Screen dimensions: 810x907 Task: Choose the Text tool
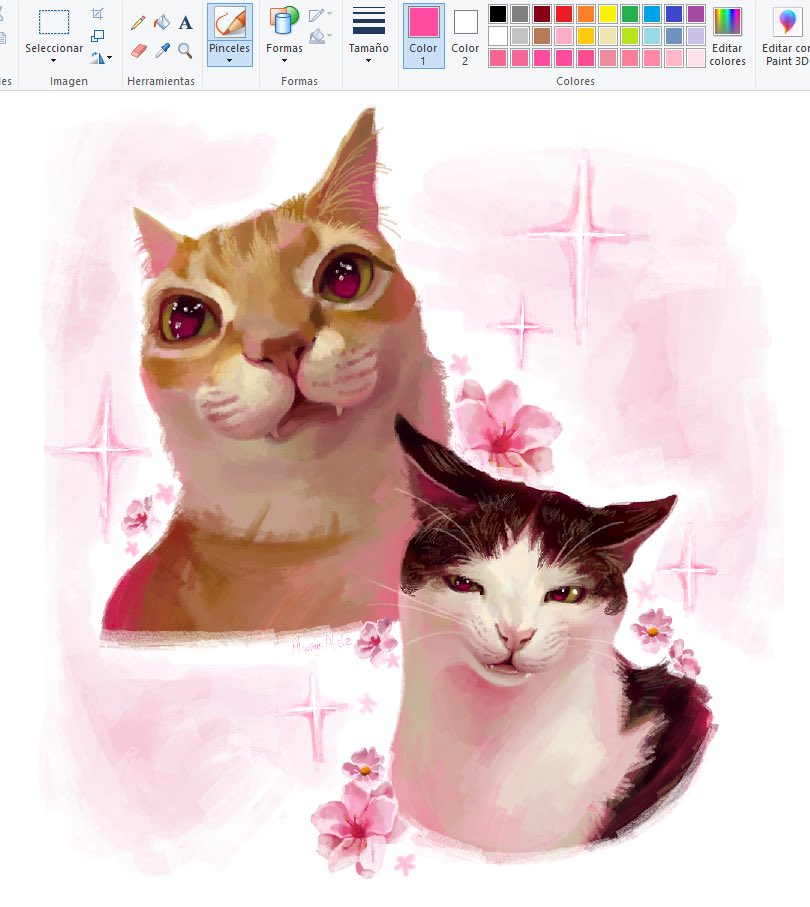(x=185, y=23)
